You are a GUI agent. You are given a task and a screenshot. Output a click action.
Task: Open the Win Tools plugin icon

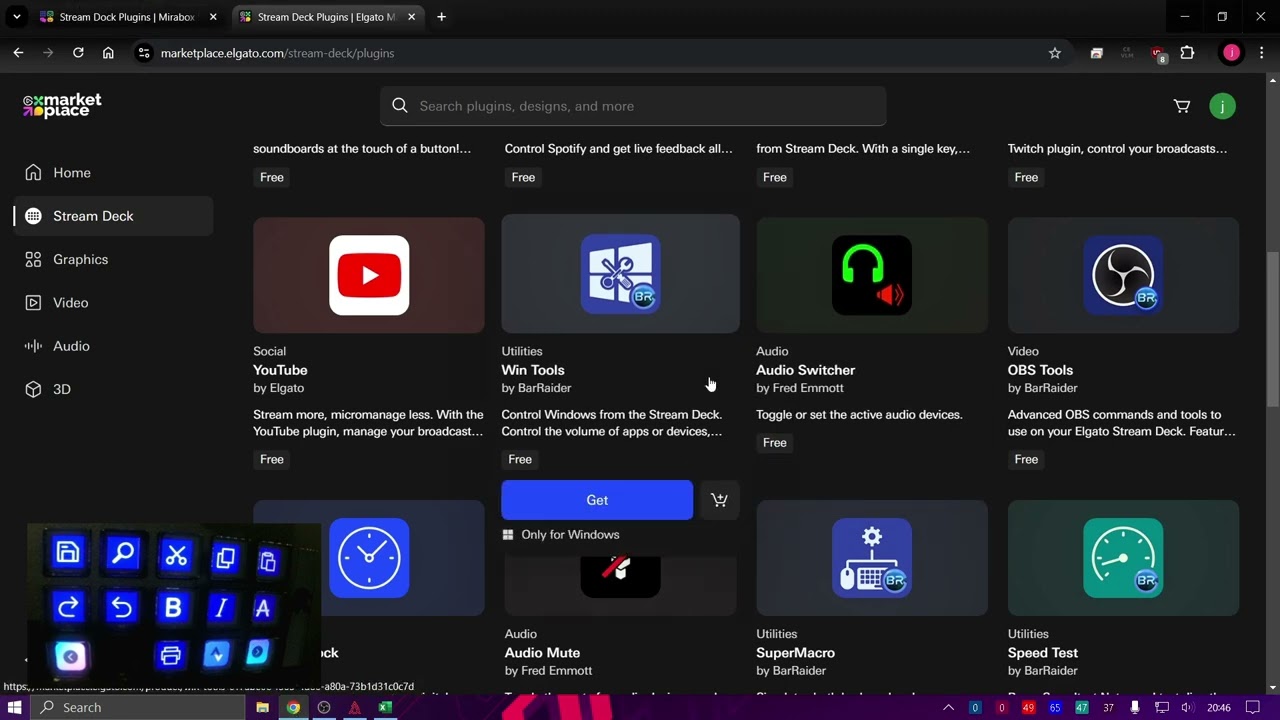620,275
